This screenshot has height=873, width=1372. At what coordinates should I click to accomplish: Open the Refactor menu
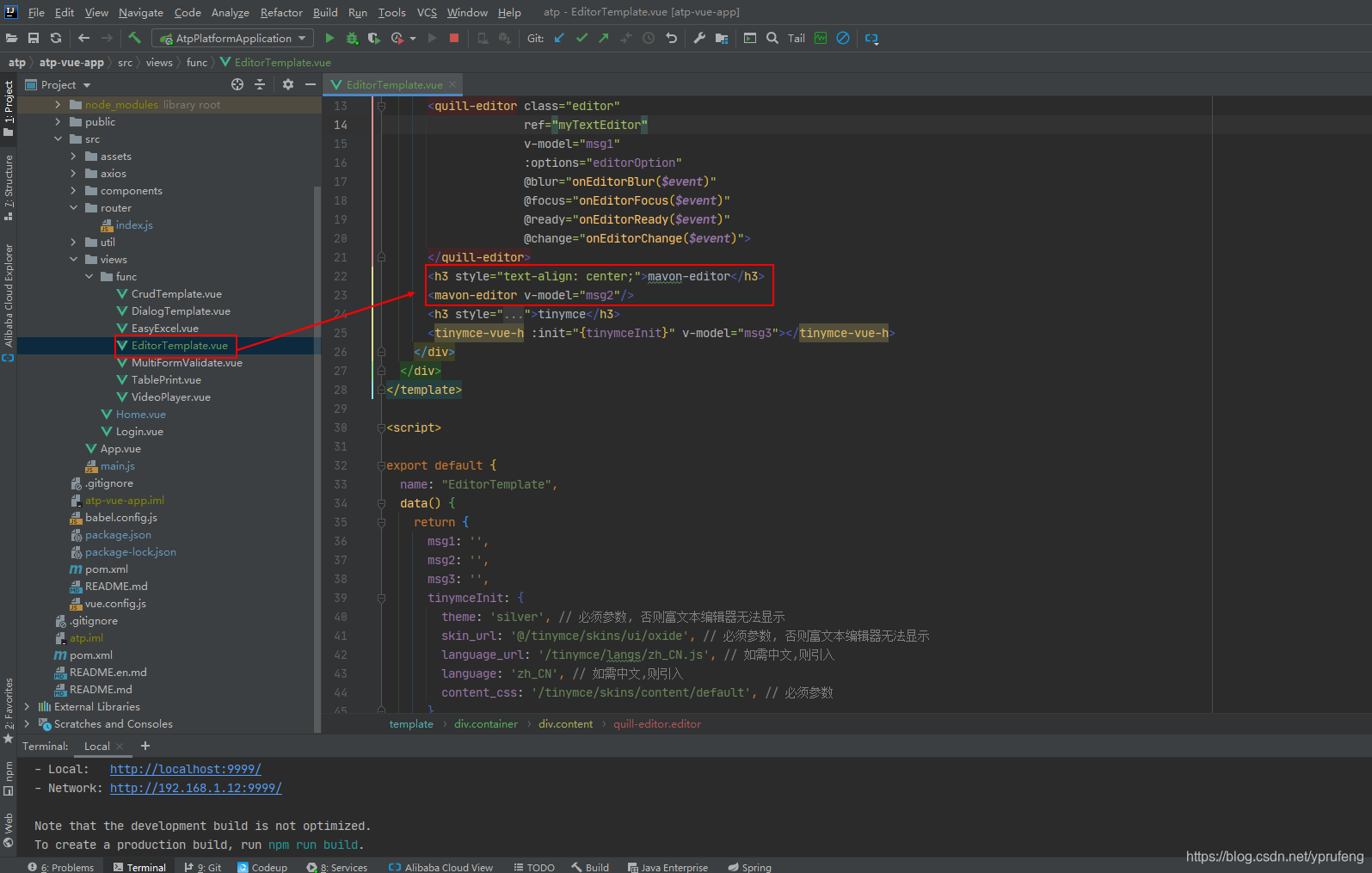(x=281, y=12)
